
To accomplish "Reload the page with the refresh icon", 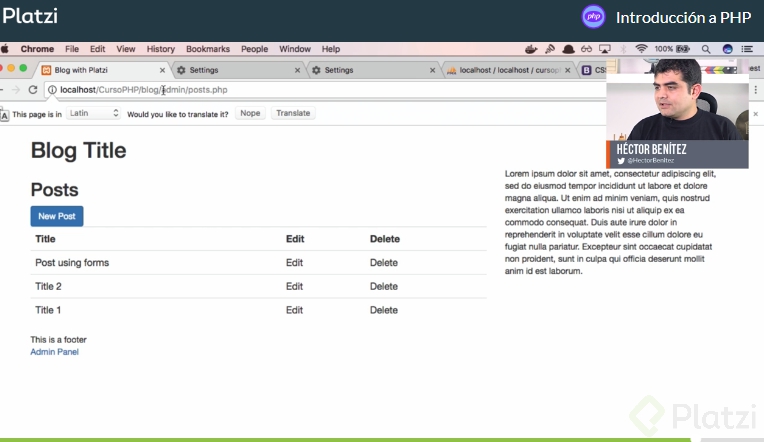I will point(33,90).
